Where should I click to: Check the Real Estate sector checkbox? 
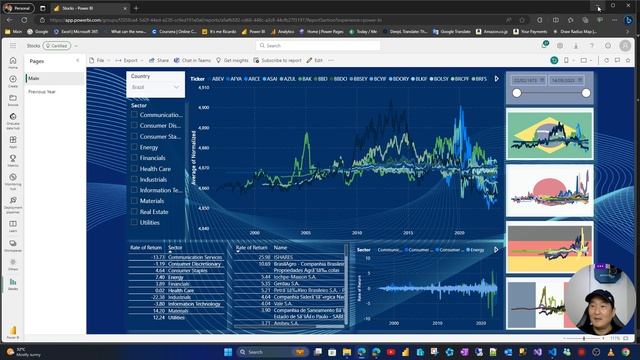(x=134, y=211)
